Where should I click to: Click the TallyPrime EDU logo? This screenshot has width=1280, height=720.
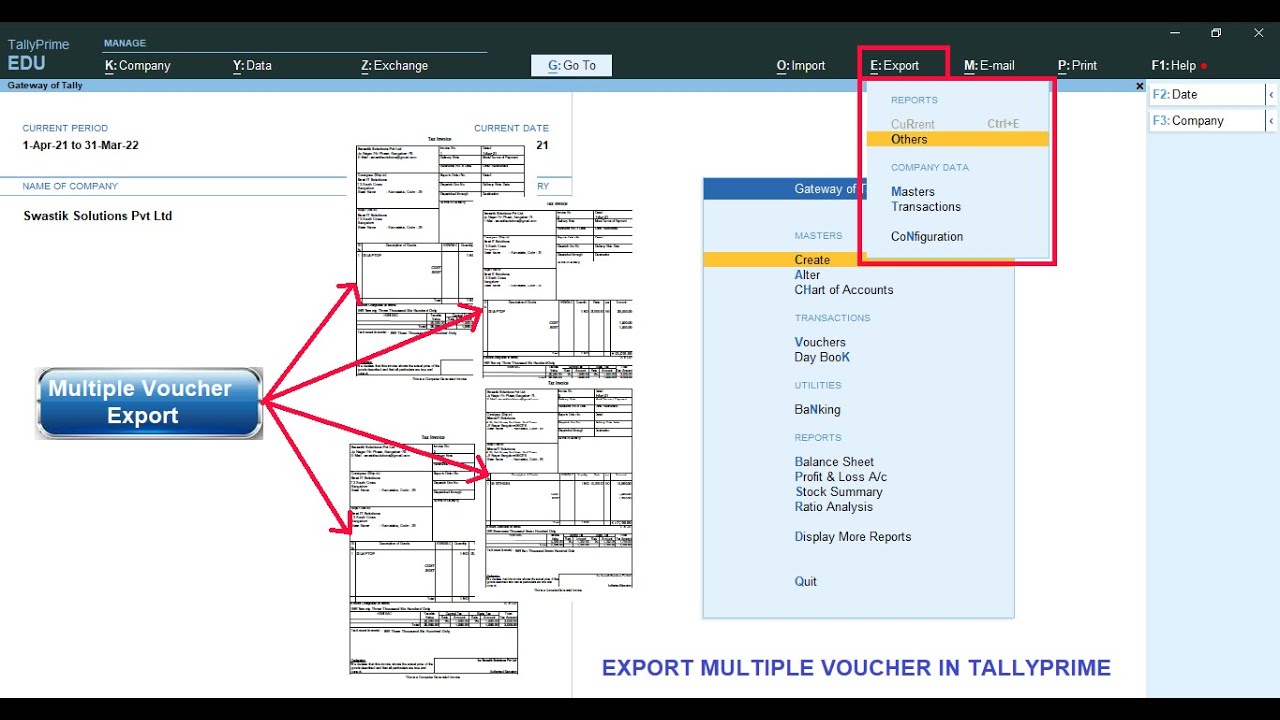pos(38,55)
